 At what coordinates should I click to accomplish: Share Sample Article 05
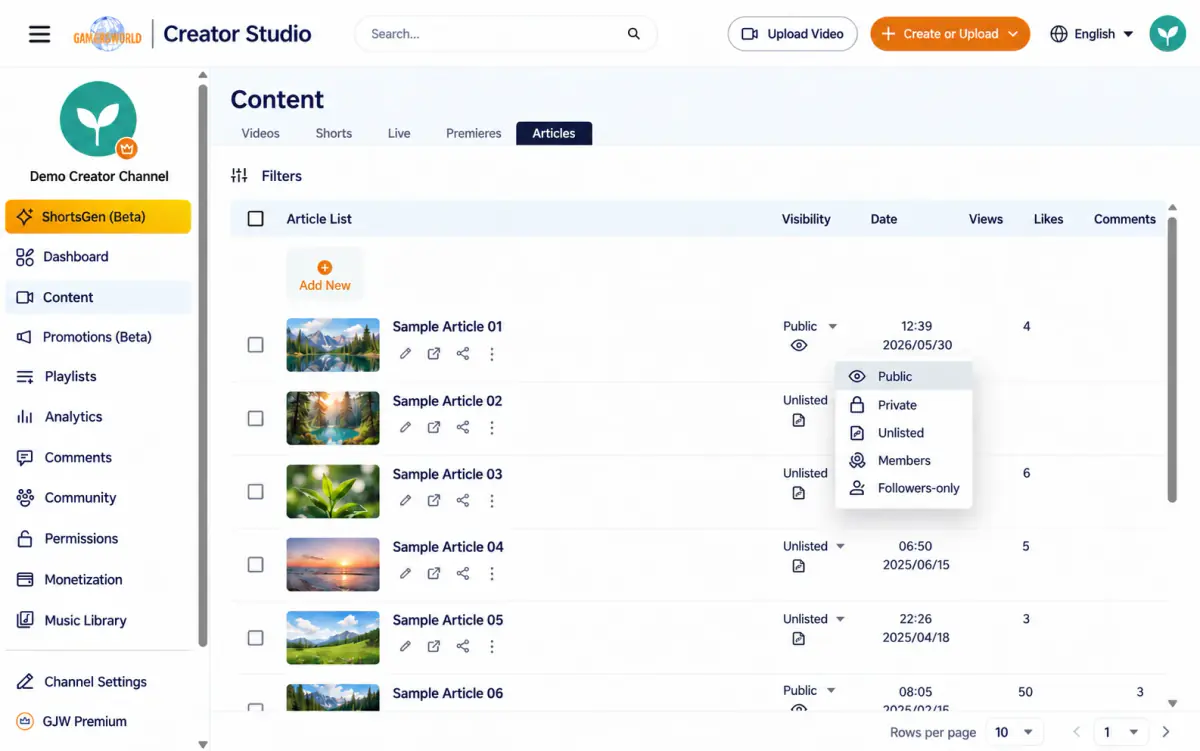click(463, 647)
